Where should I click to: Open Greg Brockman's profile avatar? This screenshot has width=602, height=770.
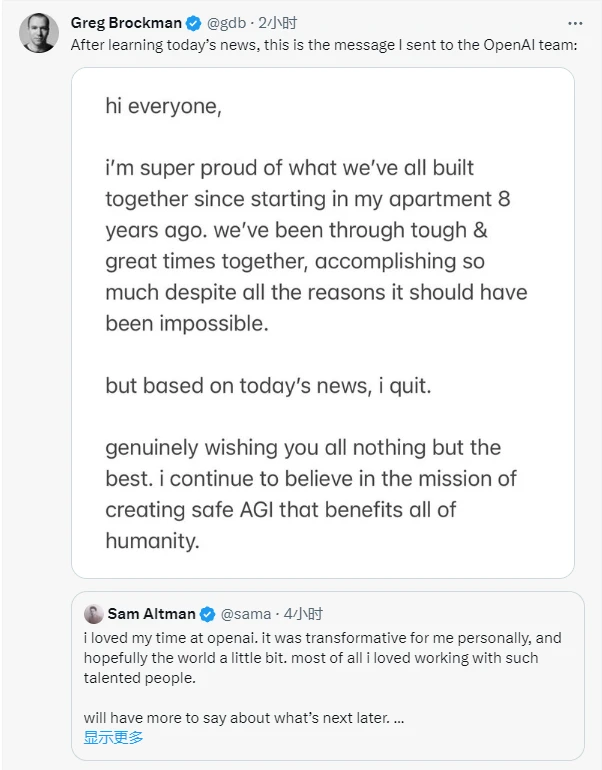(x=39, y=35)
